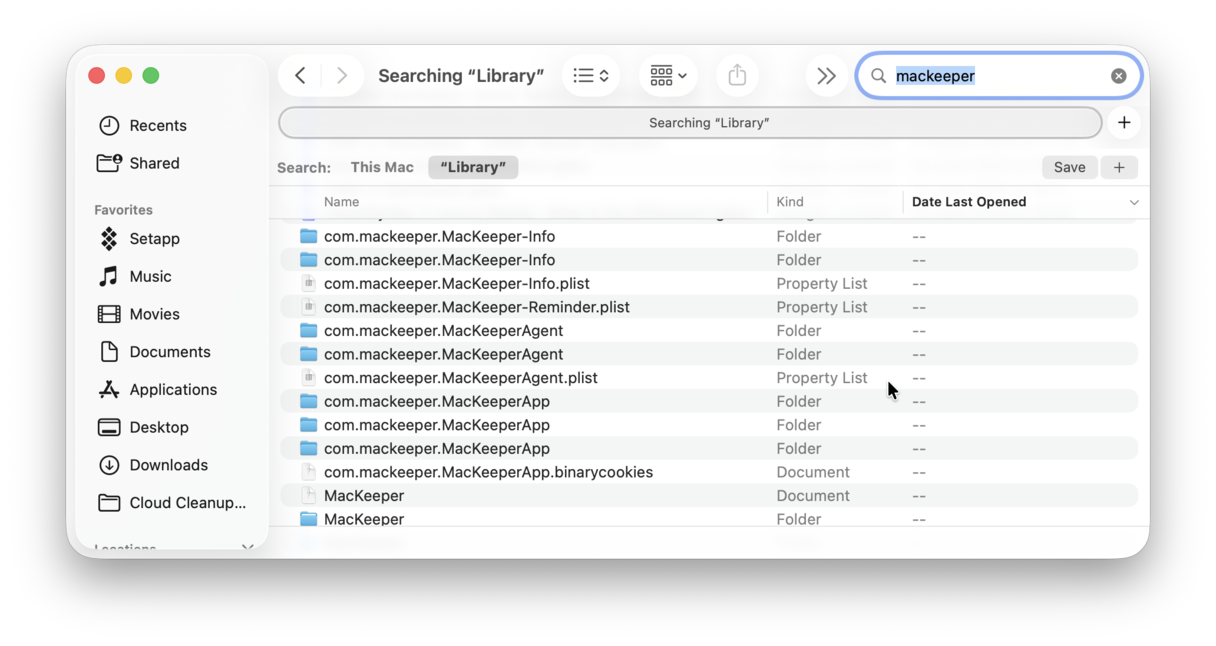This screenshot has width=1216, height=646.
Task: Select com.mackeeper.MacKeeperAgent.plist file
Action: [x=709, y=378]
